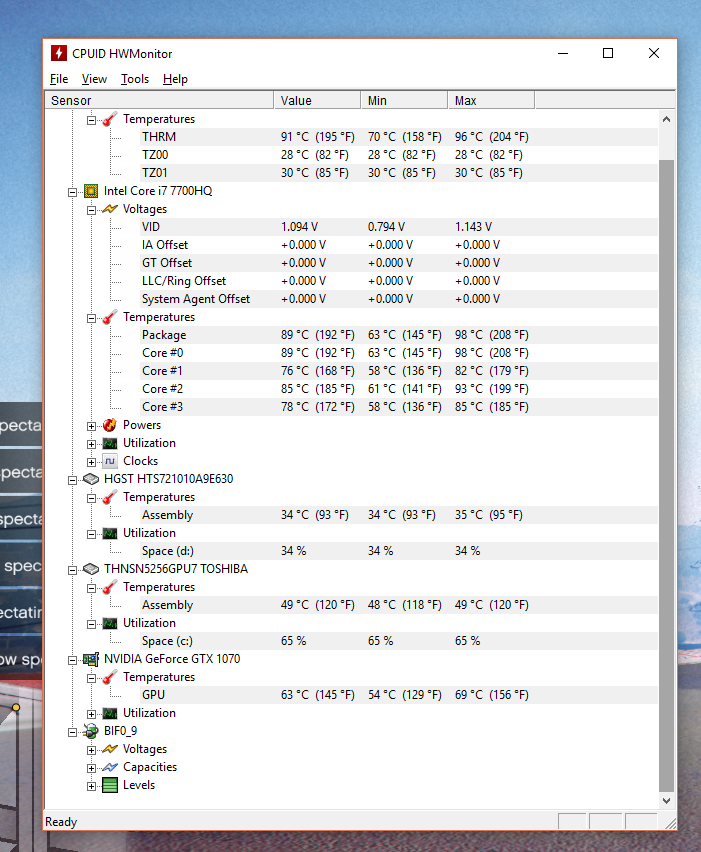The width and height of the screenshot is (701, 852).
Task: Collapse the HGST HTS721010A9E630 node
Action: click(72, 480)
